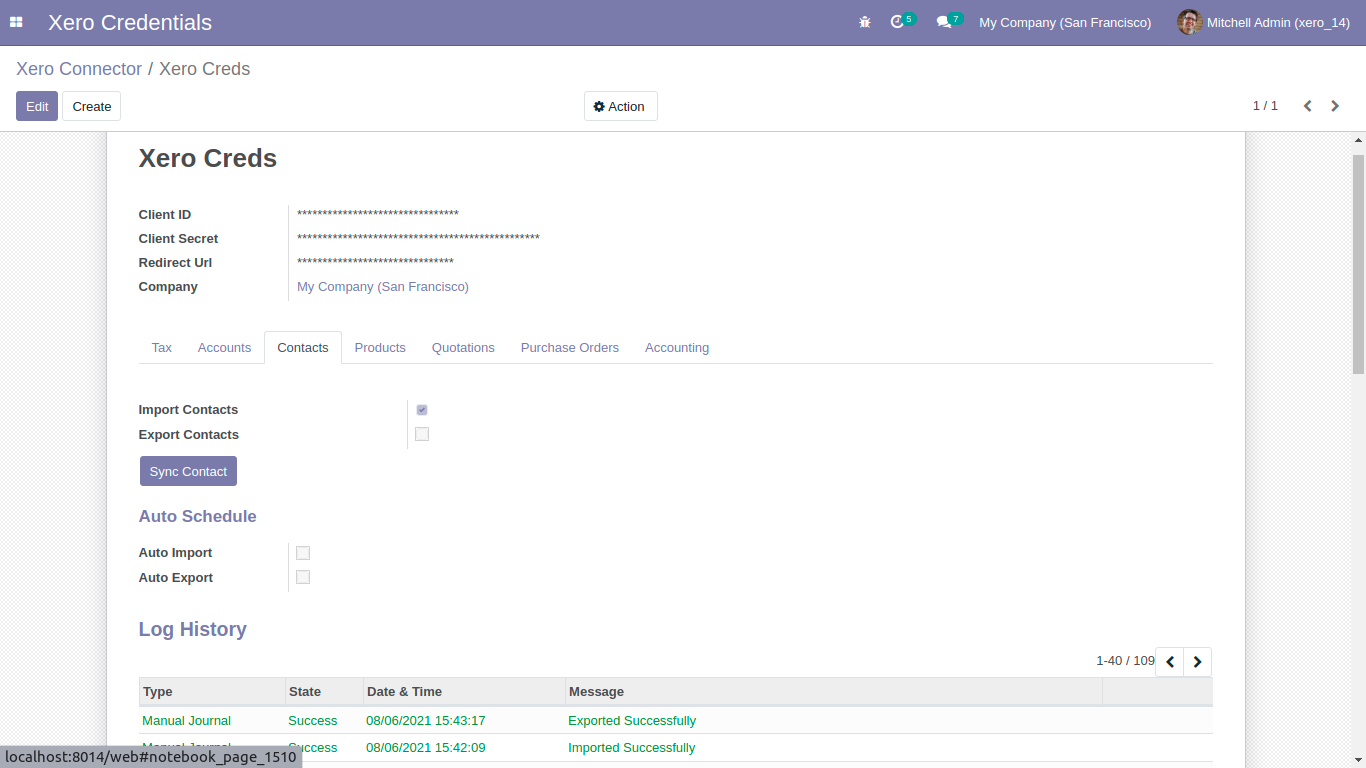The image size is (1366, 768).
Task: Sort log by Message column header
Action: (x=833, y=692)
